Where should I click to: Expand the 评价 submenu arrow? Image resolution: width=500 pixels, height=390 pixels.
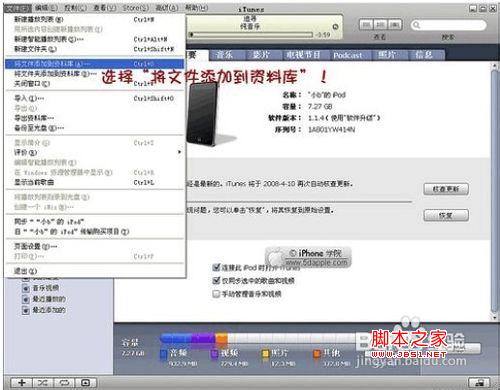click(179, 152)
